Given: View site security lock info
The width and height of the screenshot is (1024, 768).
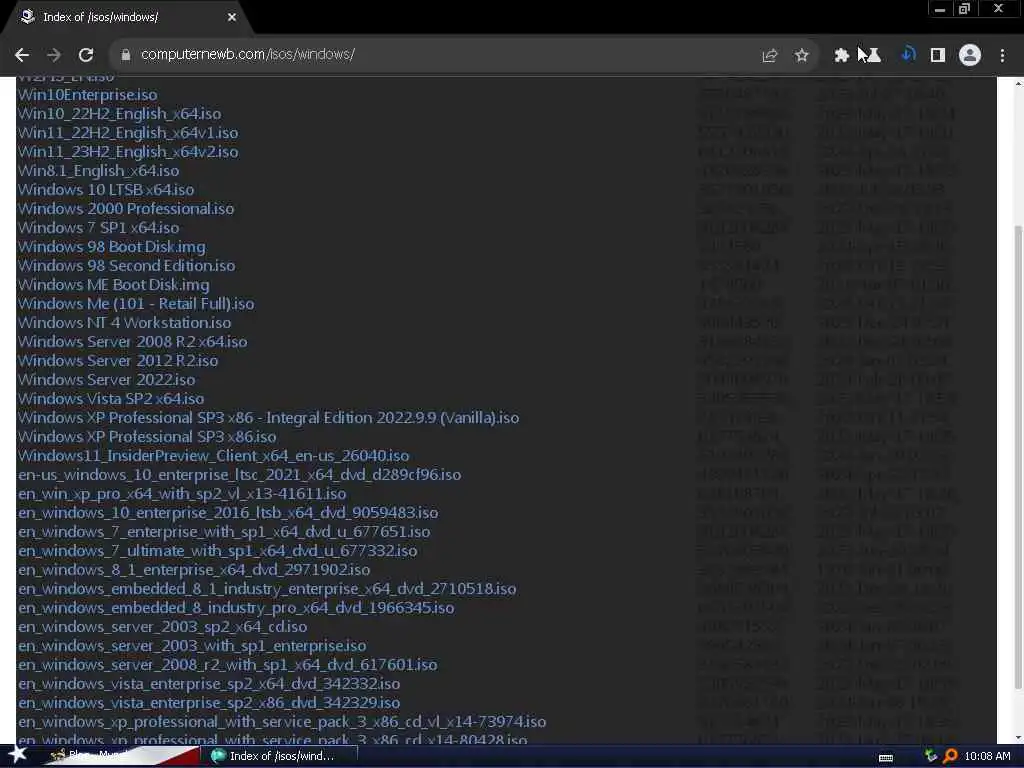Looking at the screenshot, I should [125, 55].
